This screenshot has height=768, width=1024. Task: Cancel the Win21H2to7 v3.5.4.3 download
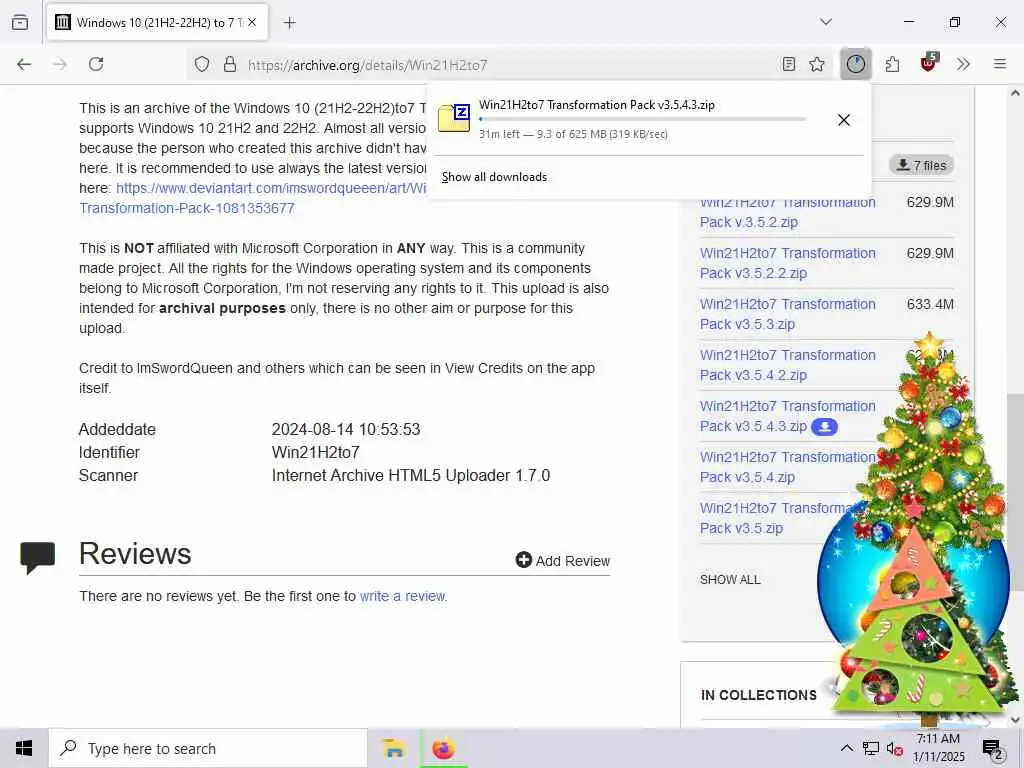tap(844, 120)
